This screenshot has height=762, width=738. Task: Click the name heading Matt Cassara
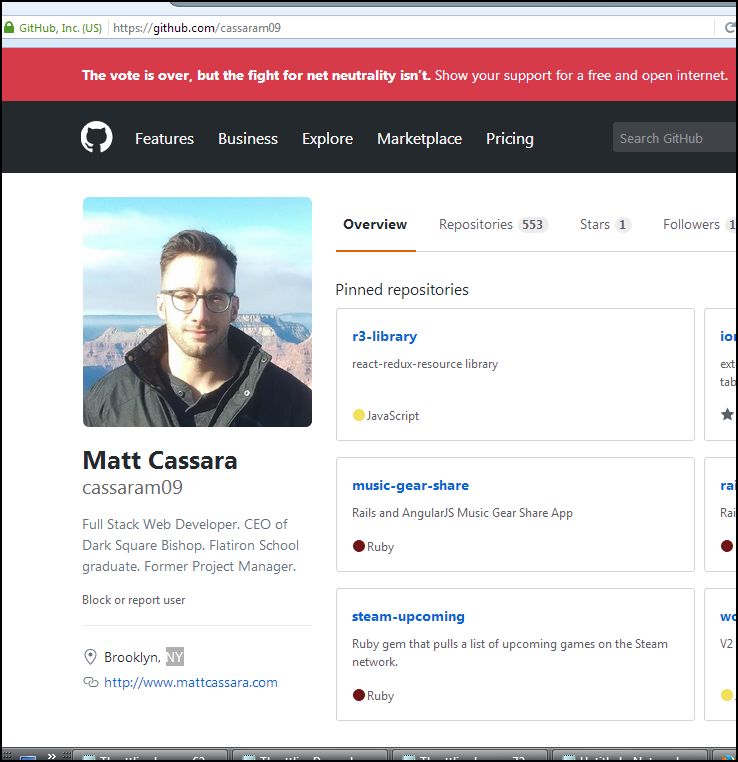pyautogui.click(x=160, y=460)
